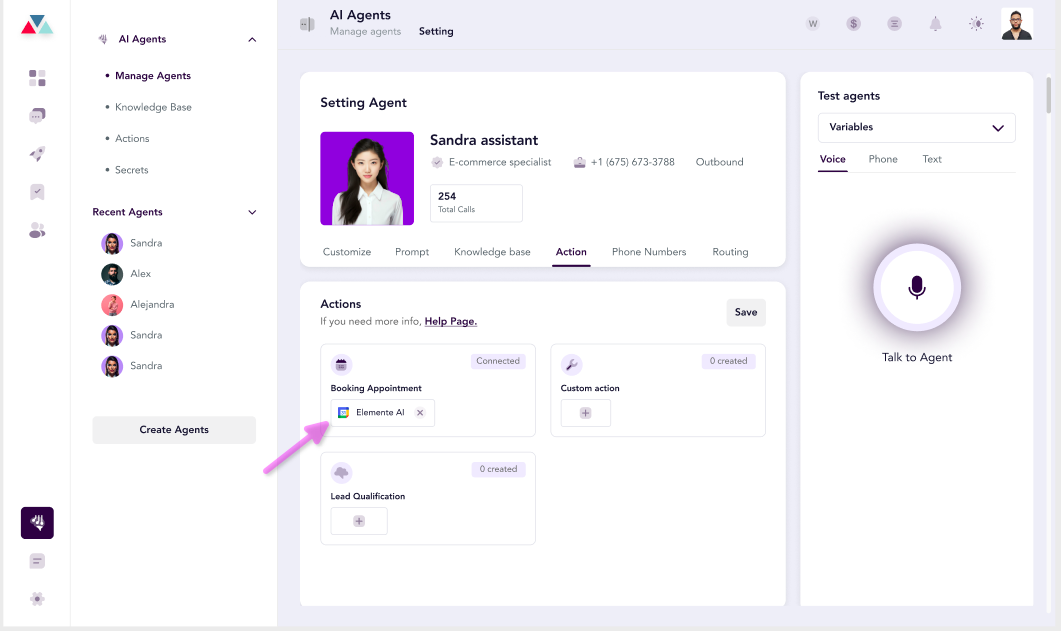Click the Booking Appointment calendar icon
Screen dimensions: 1061x631
point(341,365)
